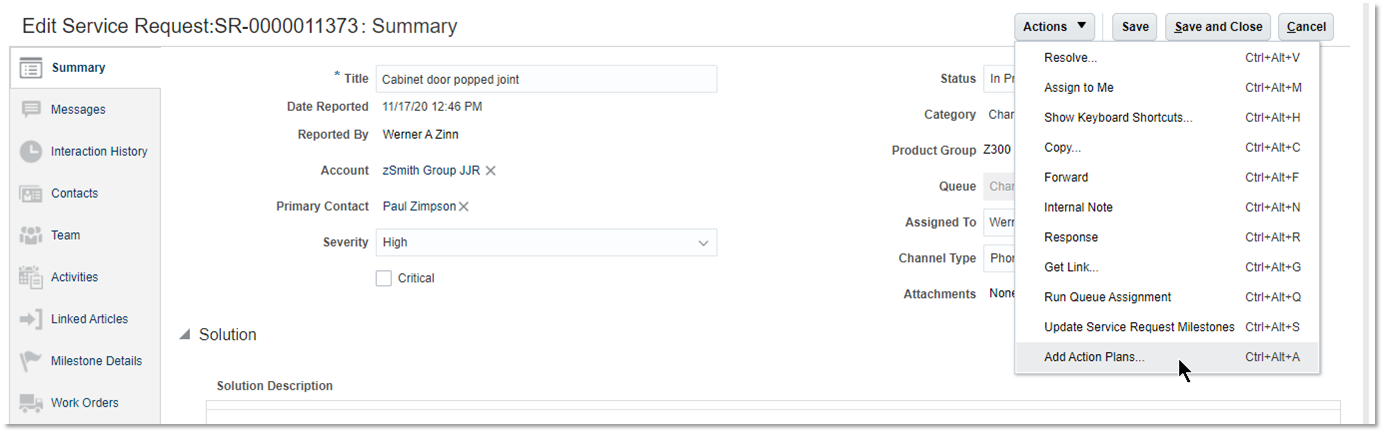Viewport: 1384px width, 433px height.
Task: Select Add Action Plans menu item
Action: tap(1094, 357)
